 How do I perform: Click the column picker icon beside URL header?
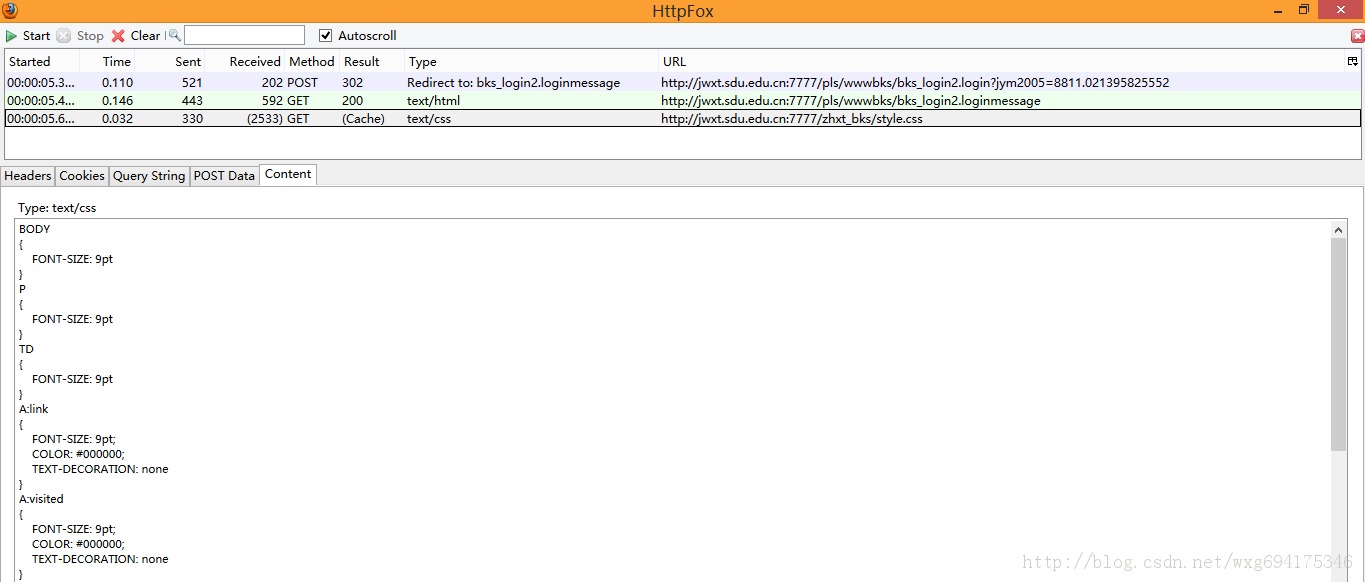(x=1353, y=61)
